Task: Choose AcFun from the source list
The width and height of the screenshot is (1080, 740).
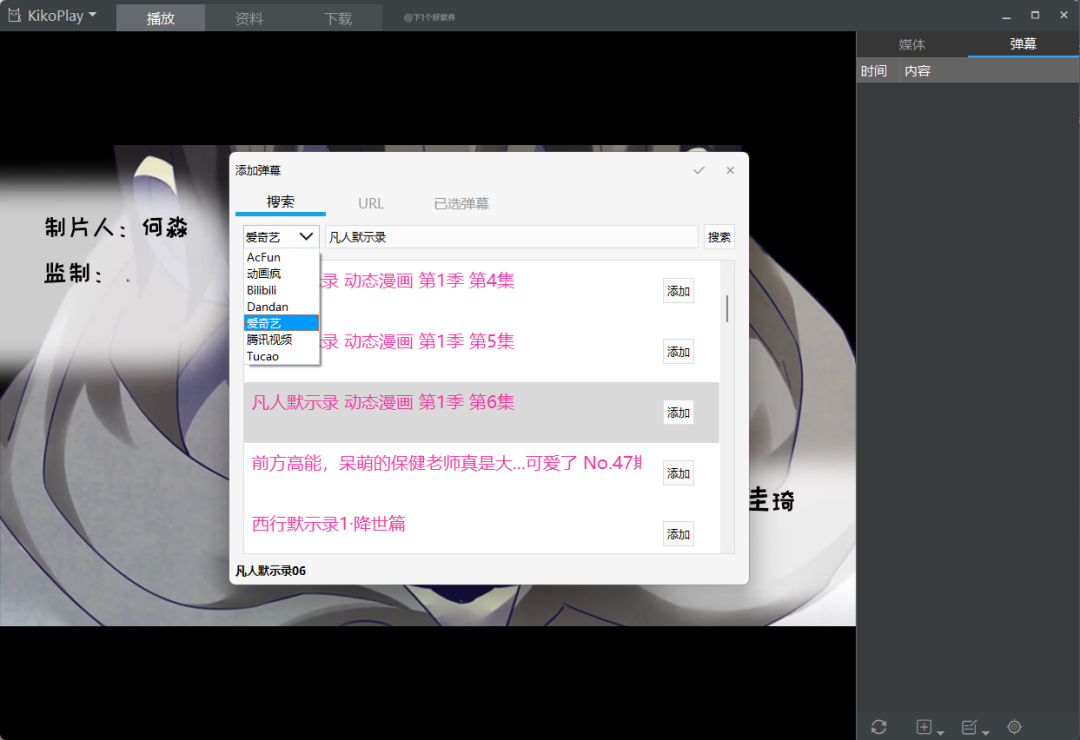Action: pyautogui.click(x=281, y=257)
